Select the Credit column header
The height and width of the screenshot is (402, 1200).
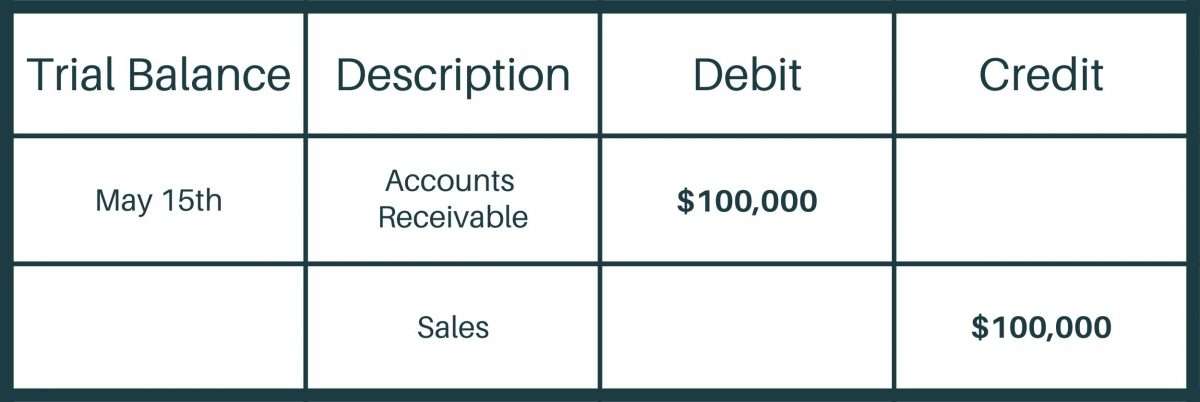(1041, 75)
